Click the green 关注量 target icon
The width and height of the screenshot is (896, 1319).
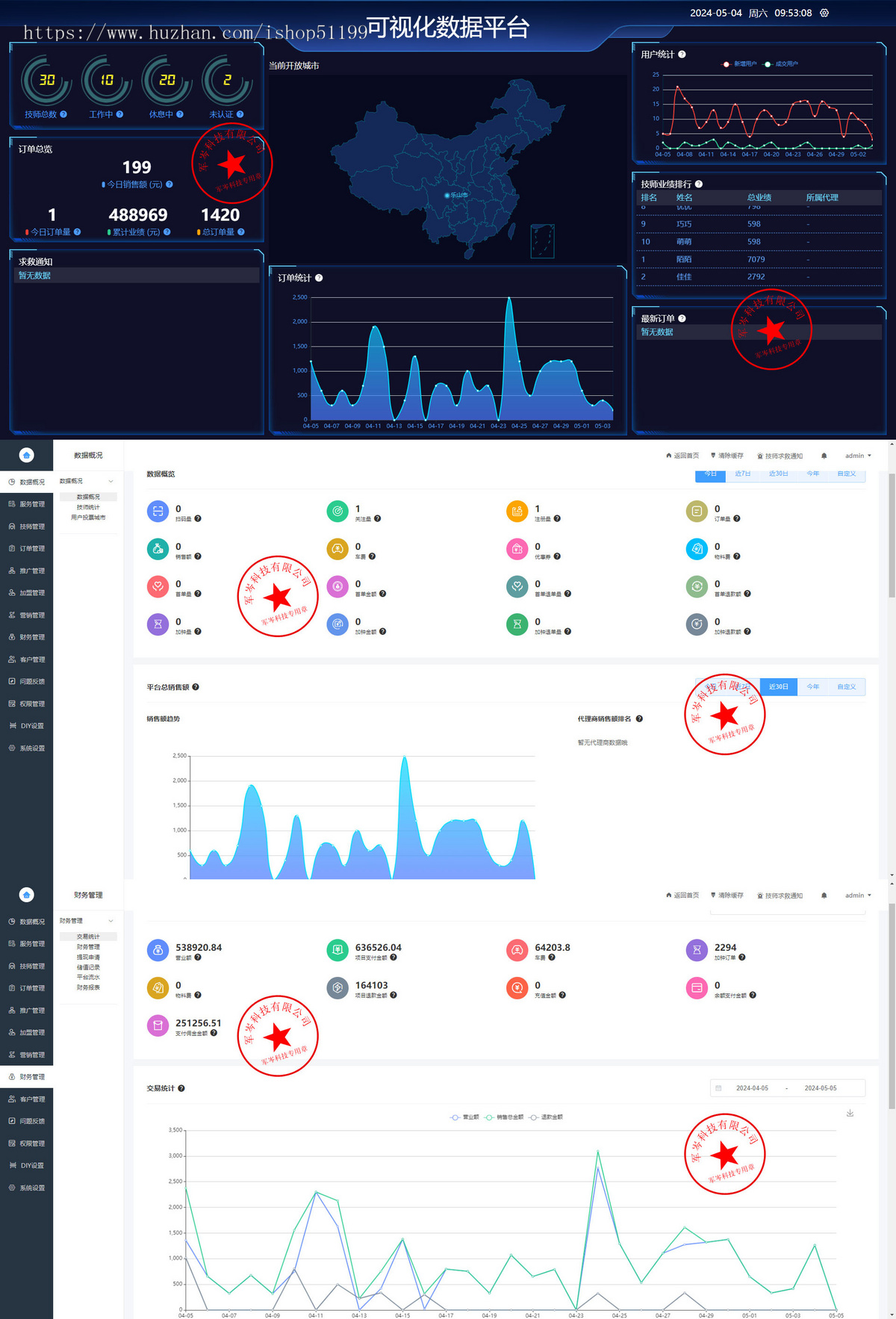click(x=337, y=512)
